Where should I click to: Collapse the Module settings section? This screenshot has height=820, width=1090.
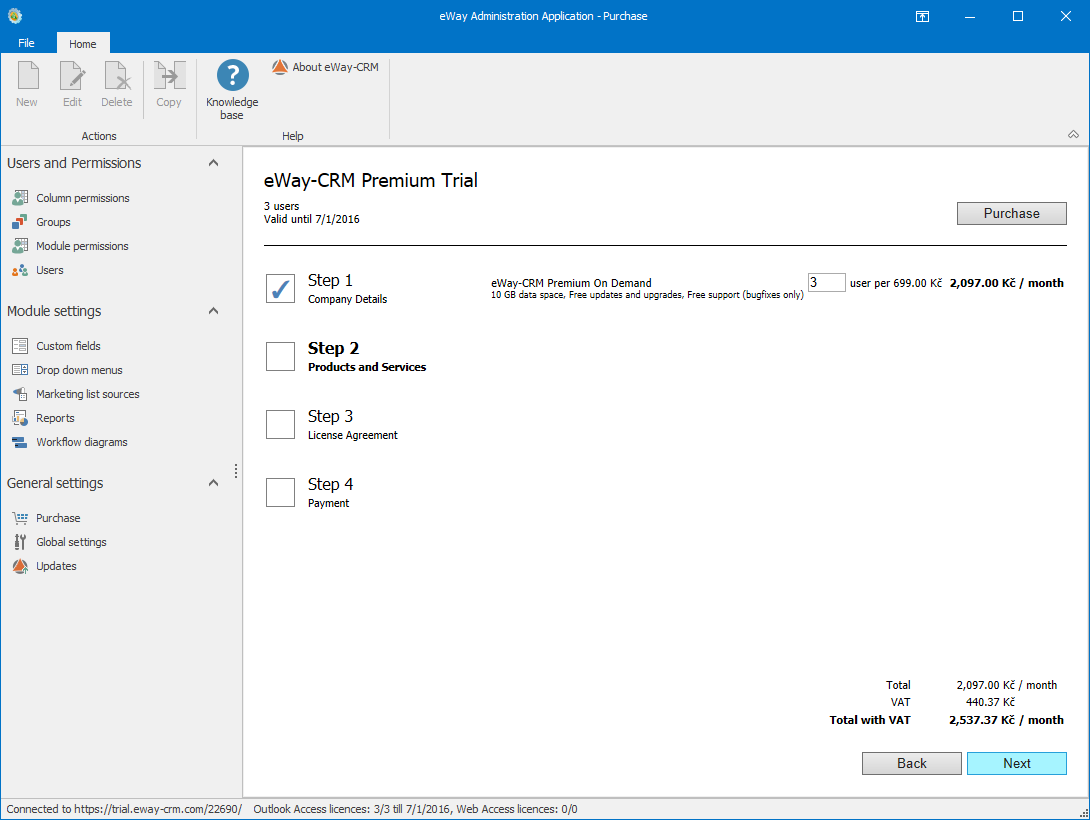pos(213,311)
